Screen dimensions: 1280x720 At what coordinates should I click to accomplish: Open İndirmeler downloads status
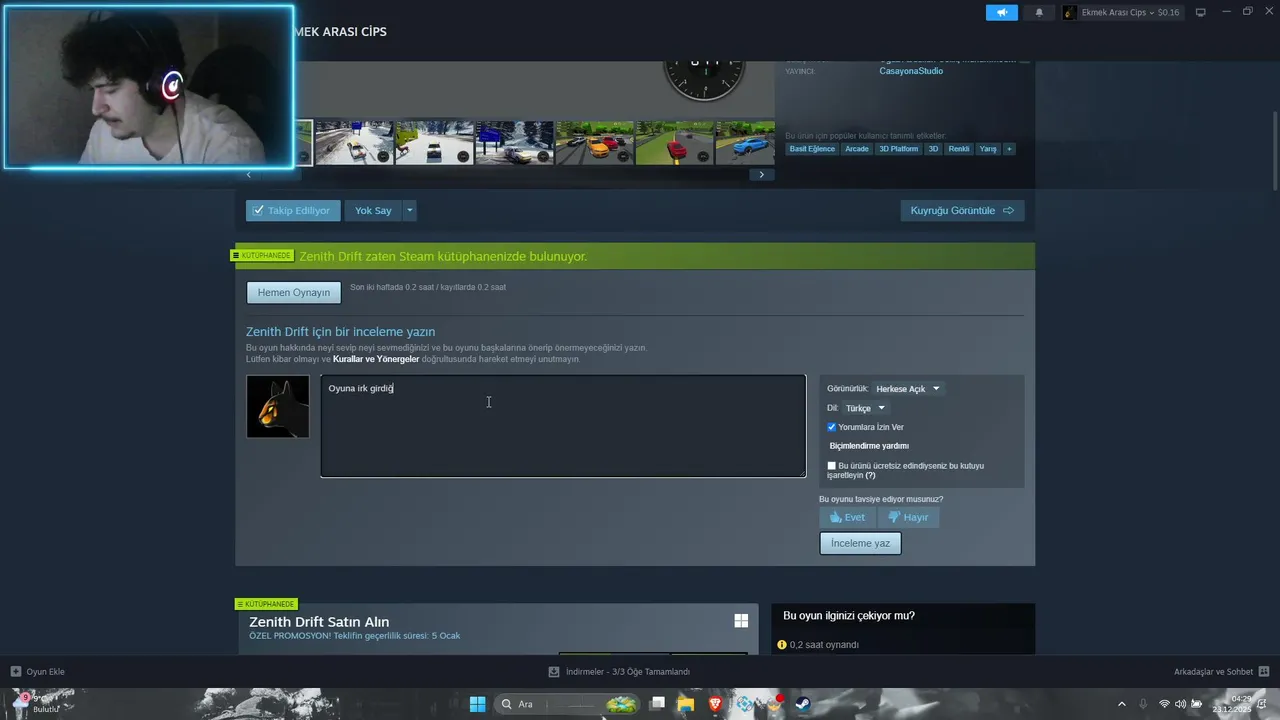coord(620,672)
